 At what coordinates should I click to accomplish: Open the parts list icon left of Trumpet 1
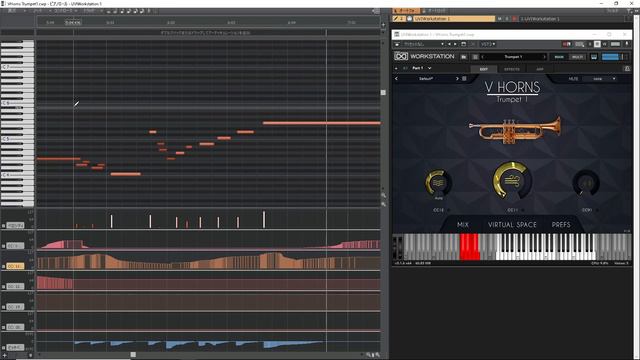point(475,57)
